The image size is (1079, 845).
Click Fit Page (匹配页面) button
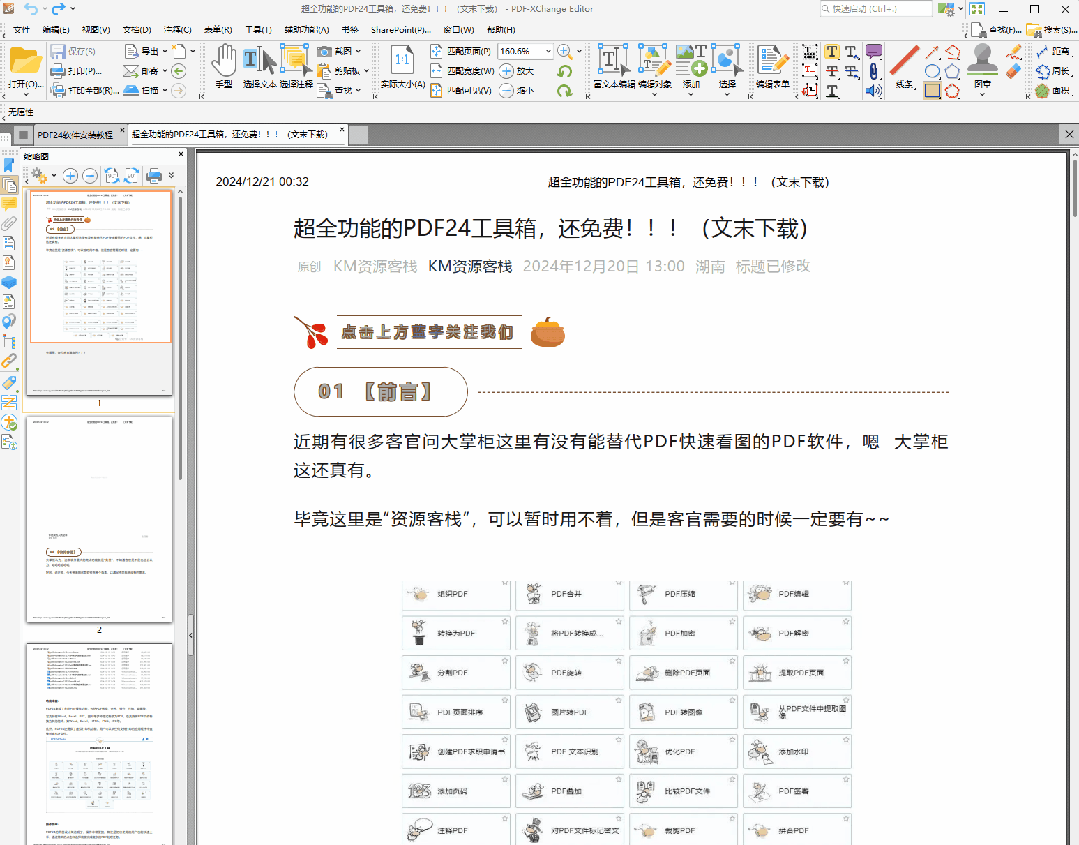[460, 51]
